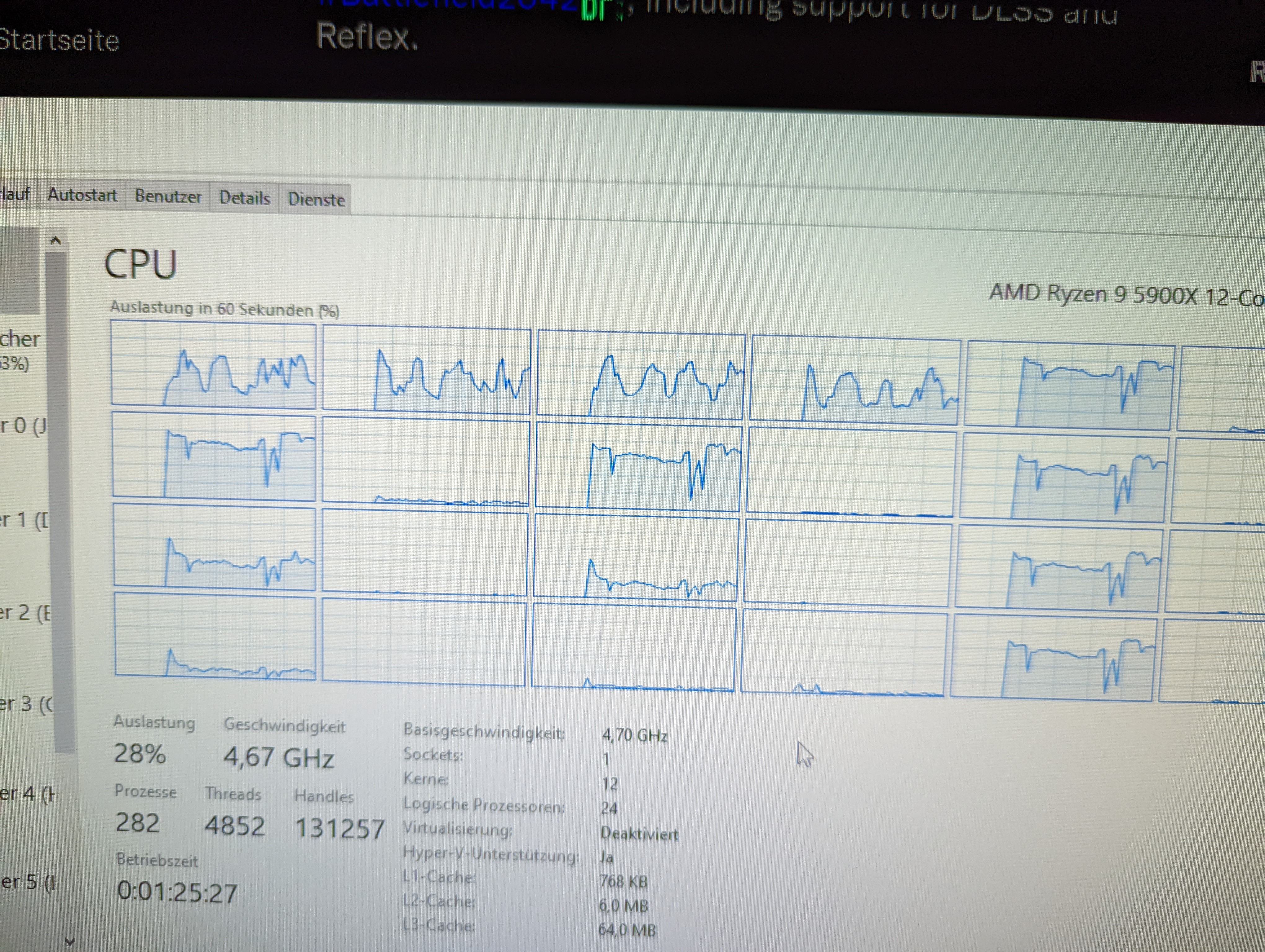Screen dimensions: 1265x952
Task: Select the second graph in the second row
Action: 425,462
